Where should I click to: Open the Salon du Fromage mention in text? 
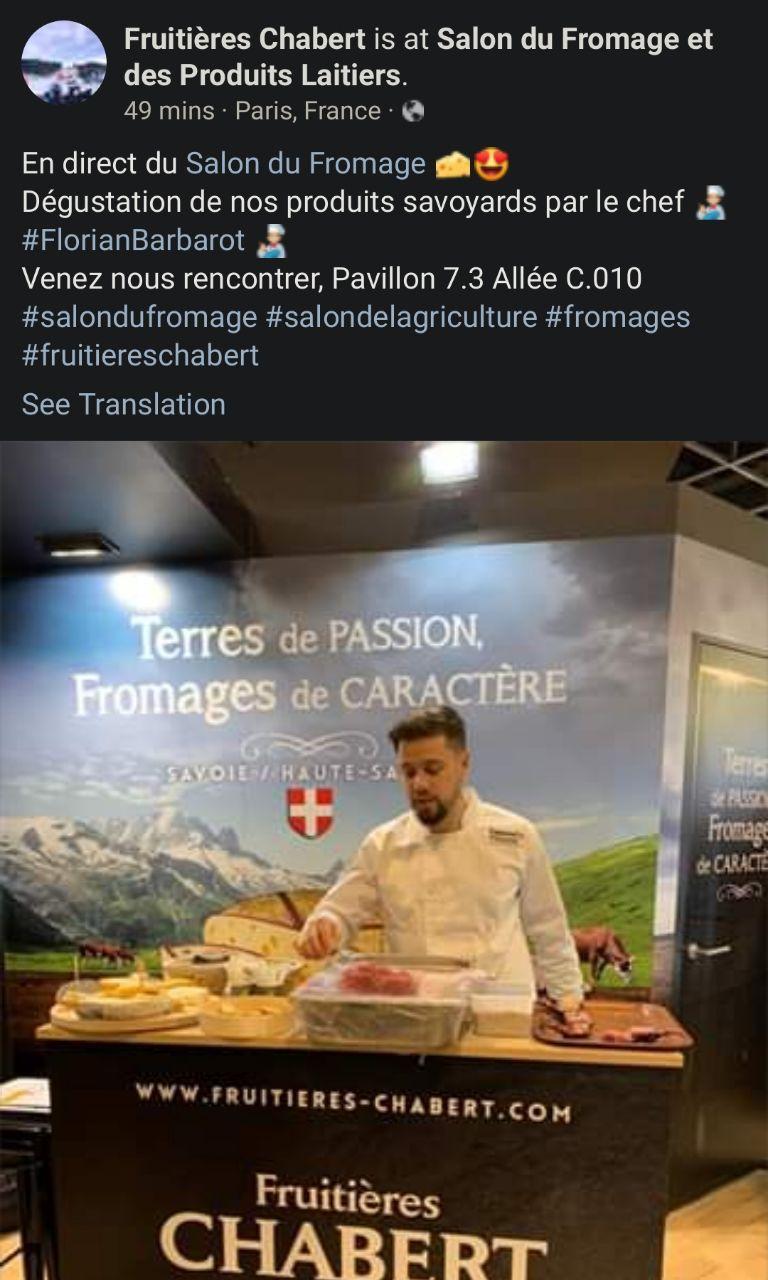(x=306, y=164)
